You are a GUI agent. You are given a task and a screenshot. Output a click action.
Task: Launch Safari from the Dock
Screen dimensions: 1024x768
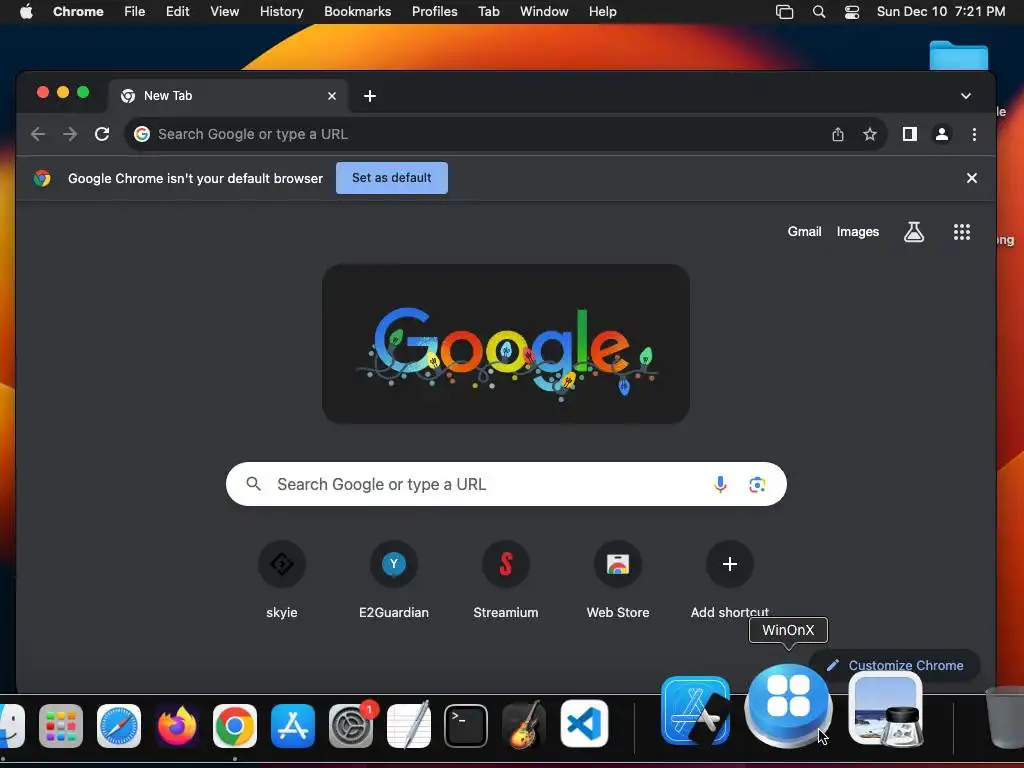tap(119, 726)
